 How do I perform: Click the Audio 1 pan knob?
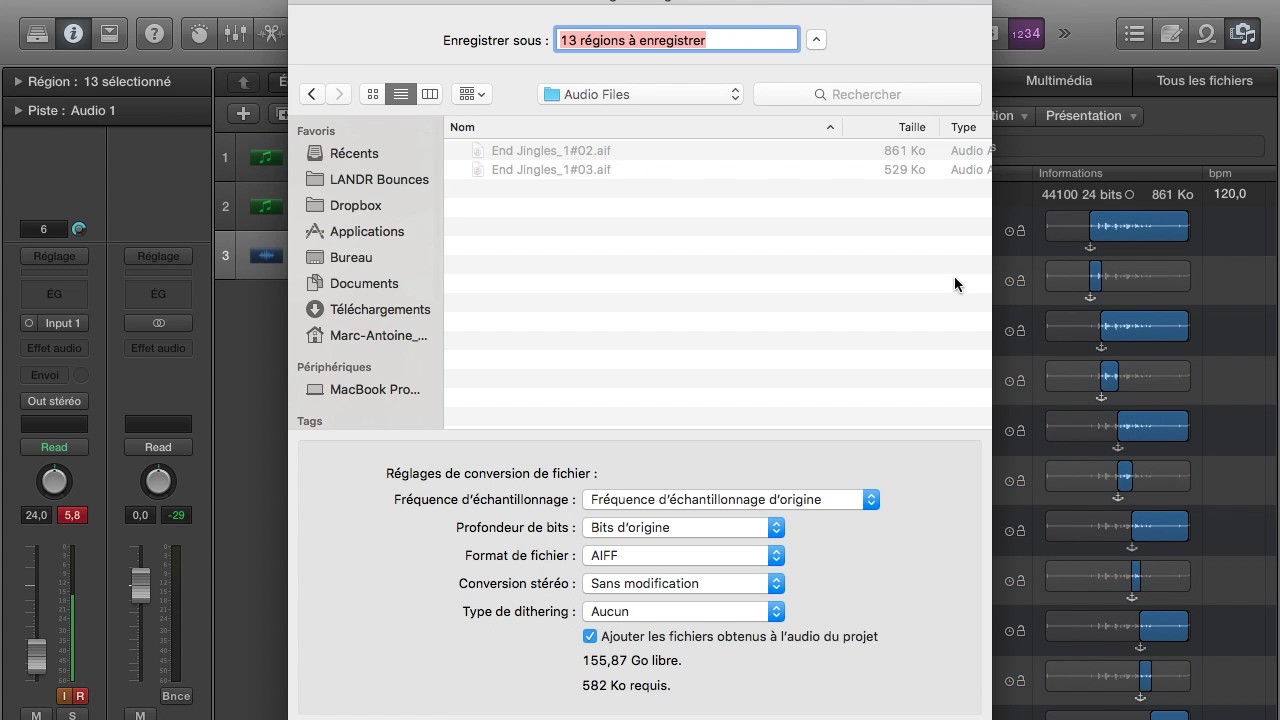tap(54, 482)
